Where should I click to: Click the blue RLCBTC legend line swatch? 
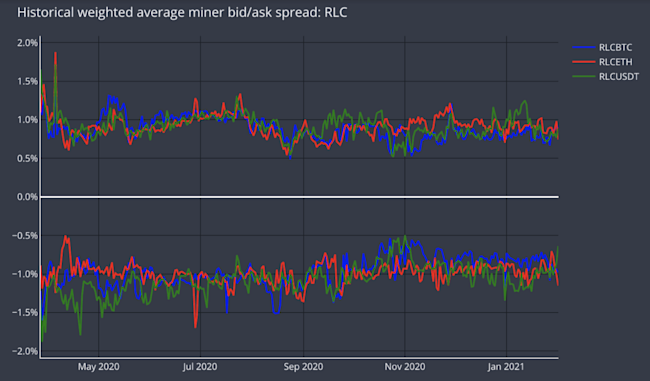point(584,48)
